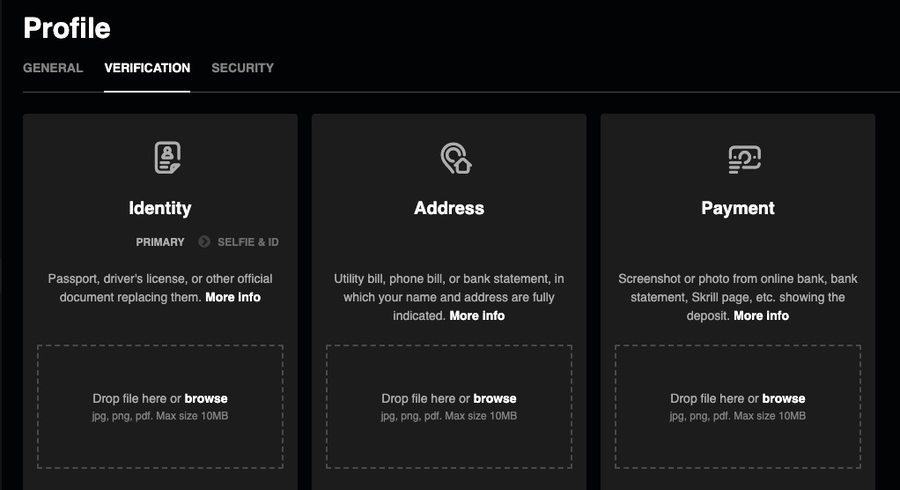Select the SELFIE & ID step
The width and height of the screenshot is (900, 490).
[248, 242]
